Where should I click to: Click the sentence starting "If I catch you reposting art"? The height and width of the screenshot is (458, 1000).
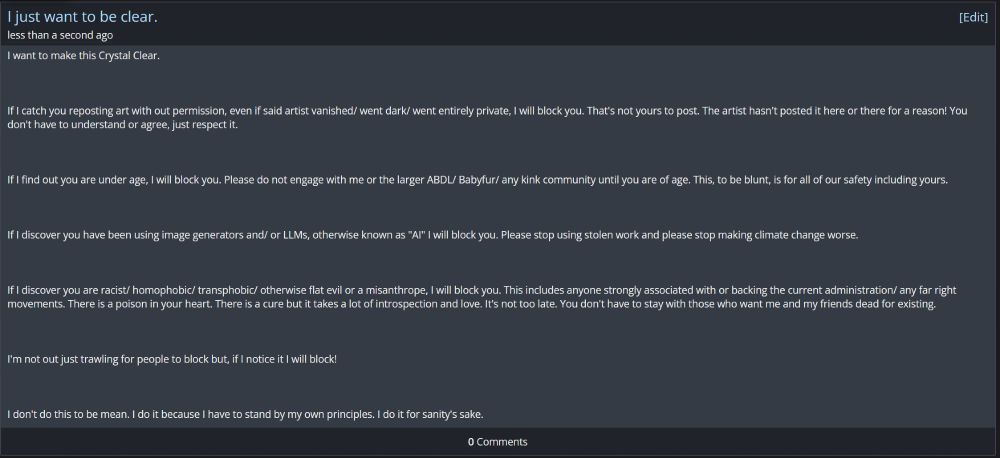point(295,111)
